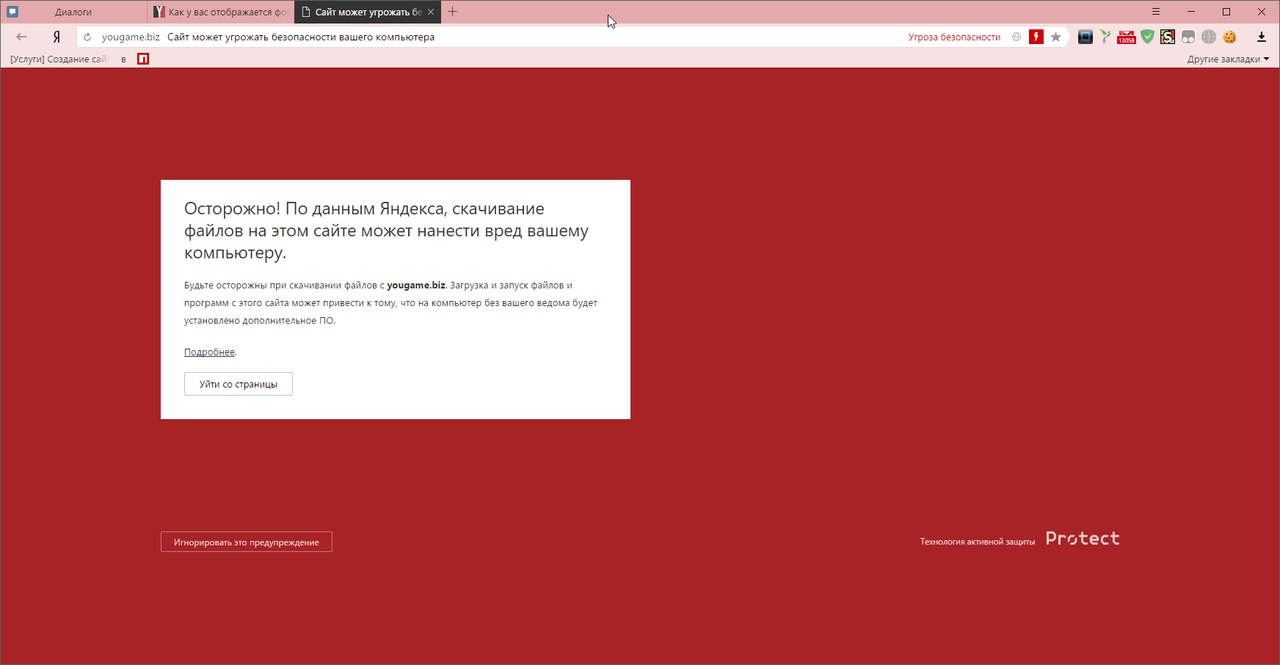
Task: Click the 'Осторожно! По данным Яндекса' heading
Action: (386, 230)
